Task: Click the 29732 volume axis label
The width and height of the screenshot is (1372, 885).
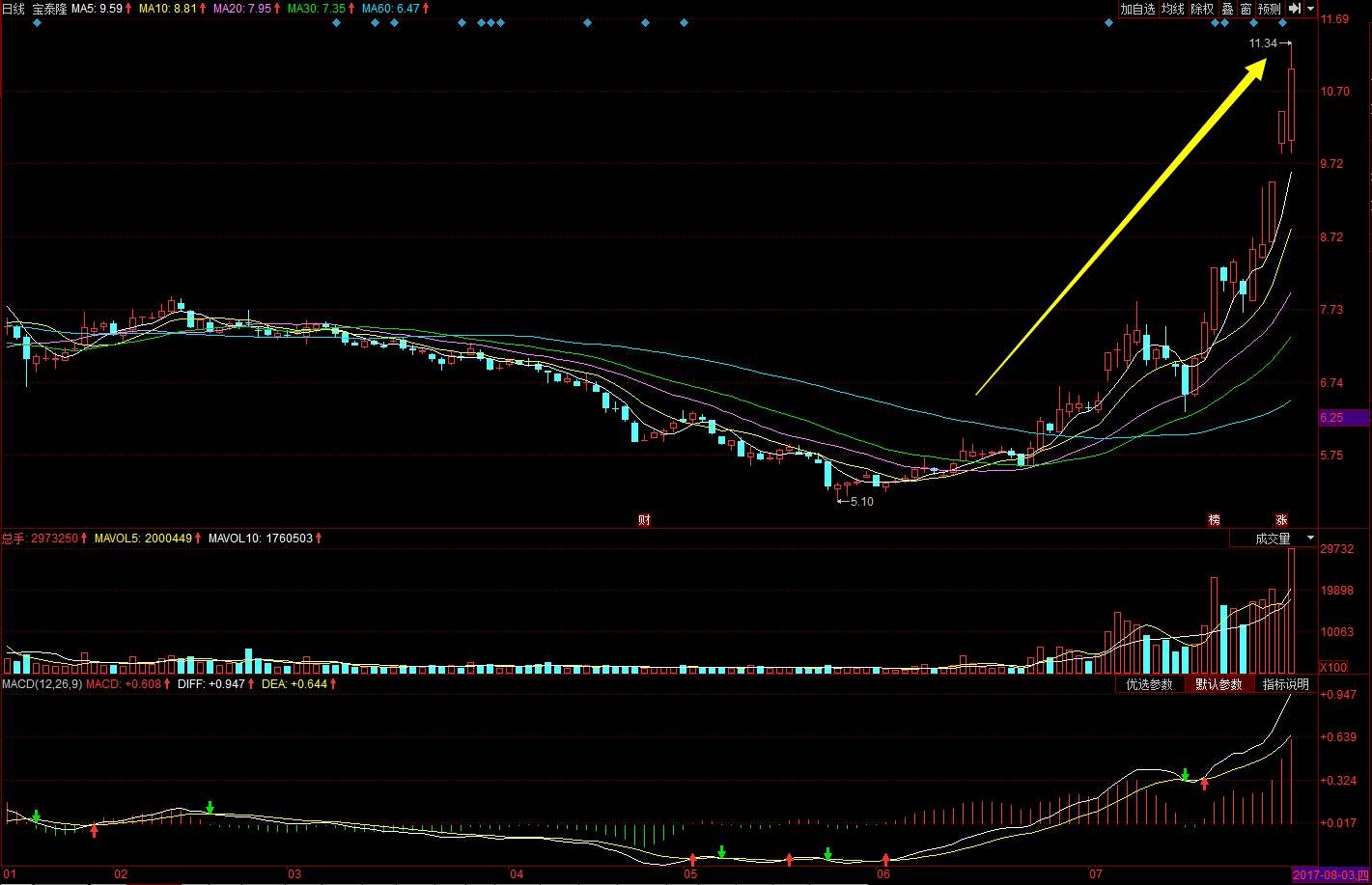Action: pos(1337,549)
